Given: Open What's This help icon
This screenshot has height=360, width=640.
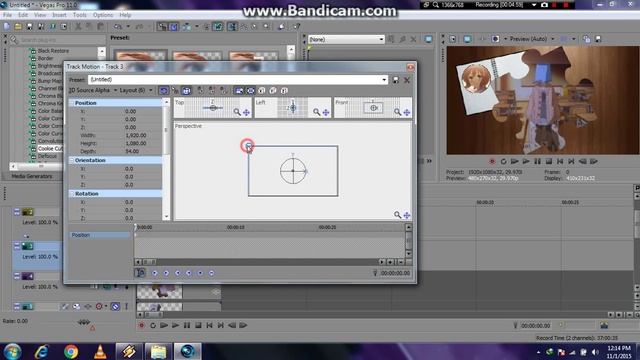Looking at the screenshot, I should tap(297, 27).
